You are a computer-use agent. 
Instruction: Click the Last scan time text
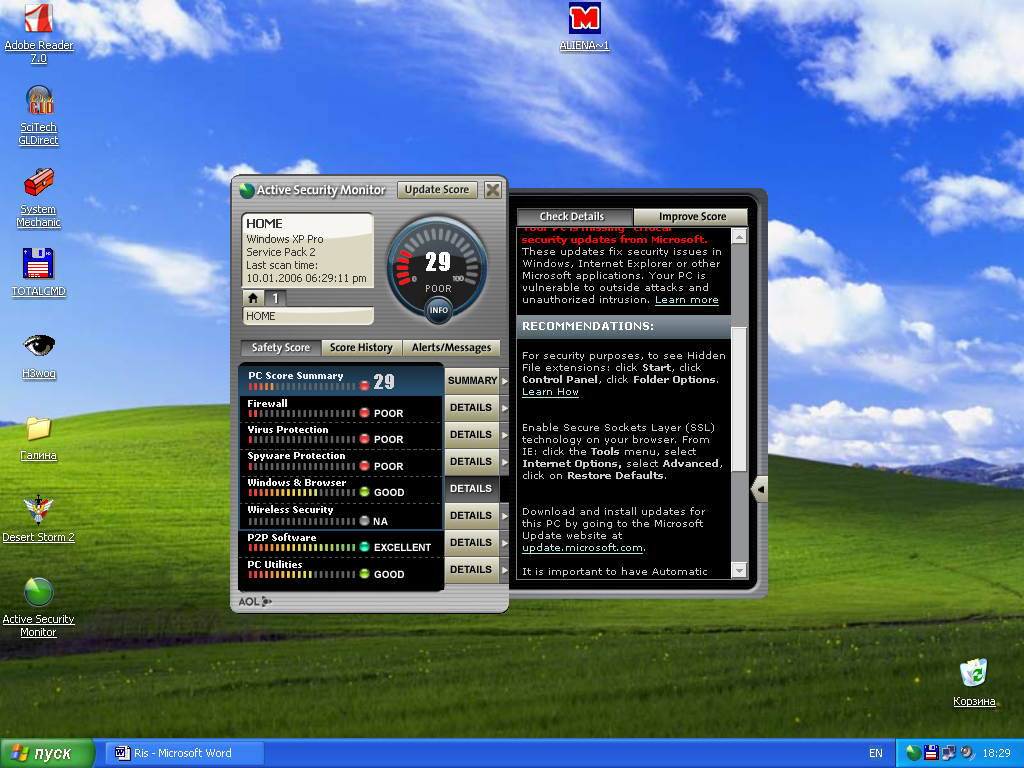pos(282,265)
